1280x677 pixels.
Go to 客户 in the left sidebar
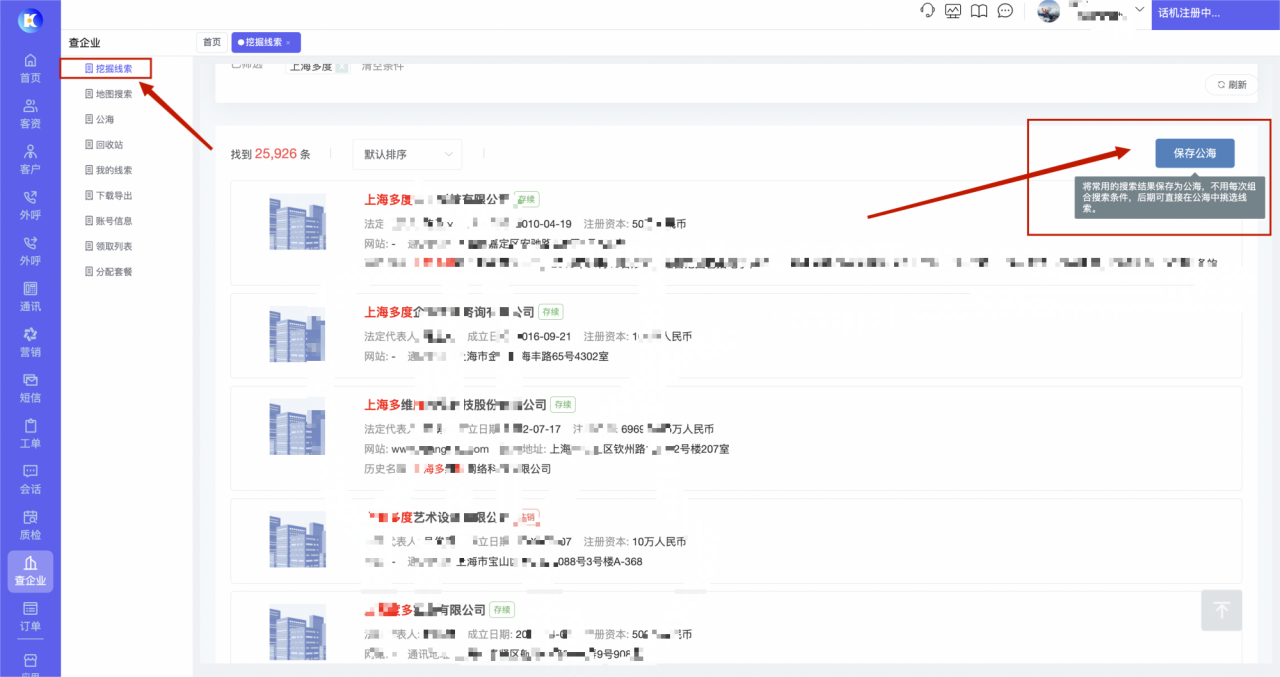(30, 160)
